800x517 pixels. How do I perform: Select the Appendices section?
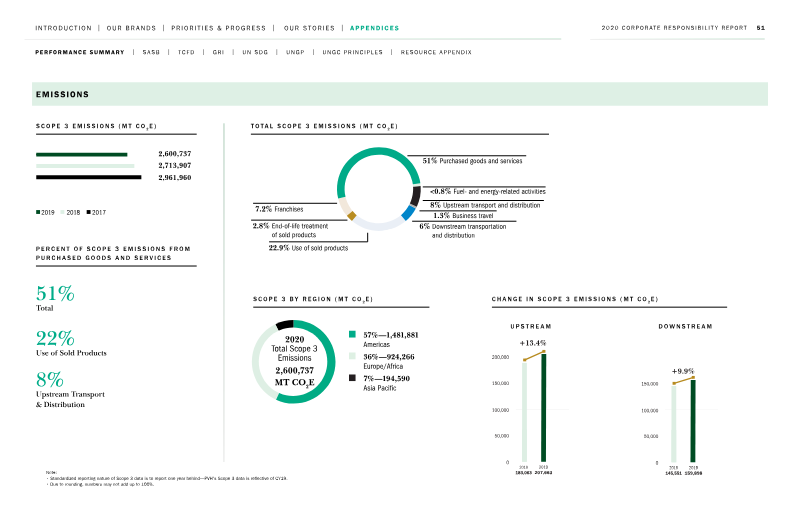[374, 28]
